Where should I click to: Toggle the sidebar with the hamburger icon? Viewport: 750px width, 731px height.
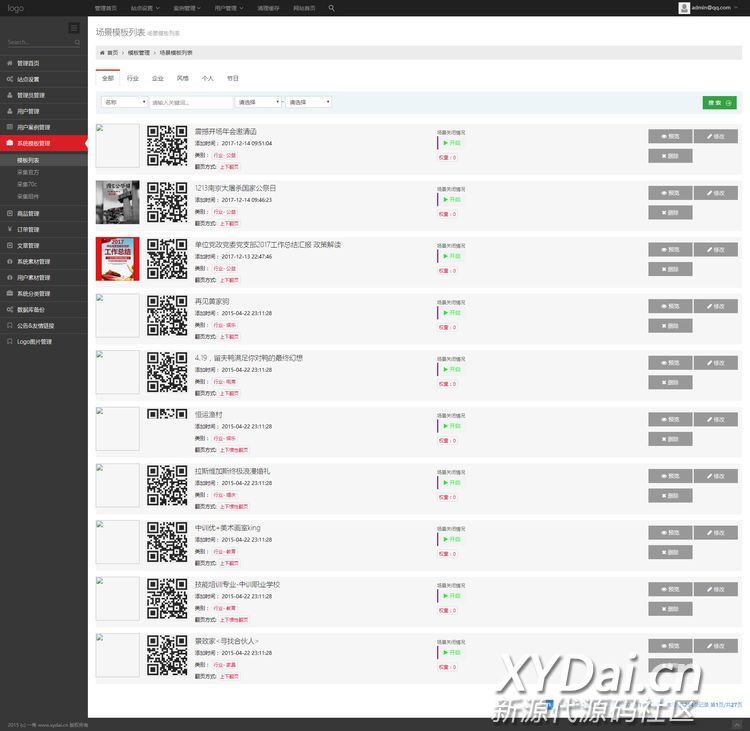pos(74,28)
